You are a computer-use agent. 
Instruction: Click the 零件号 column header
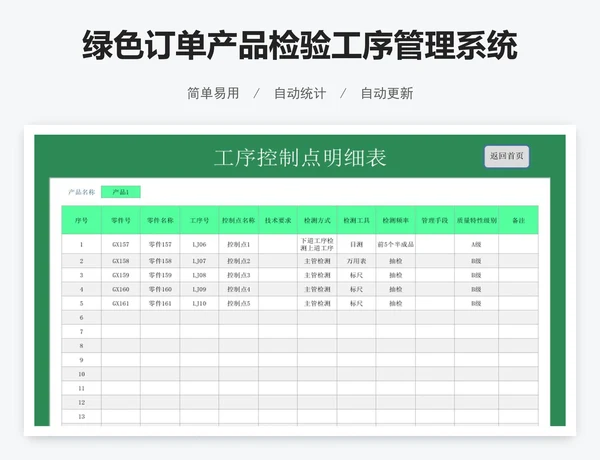click(121, 220)
